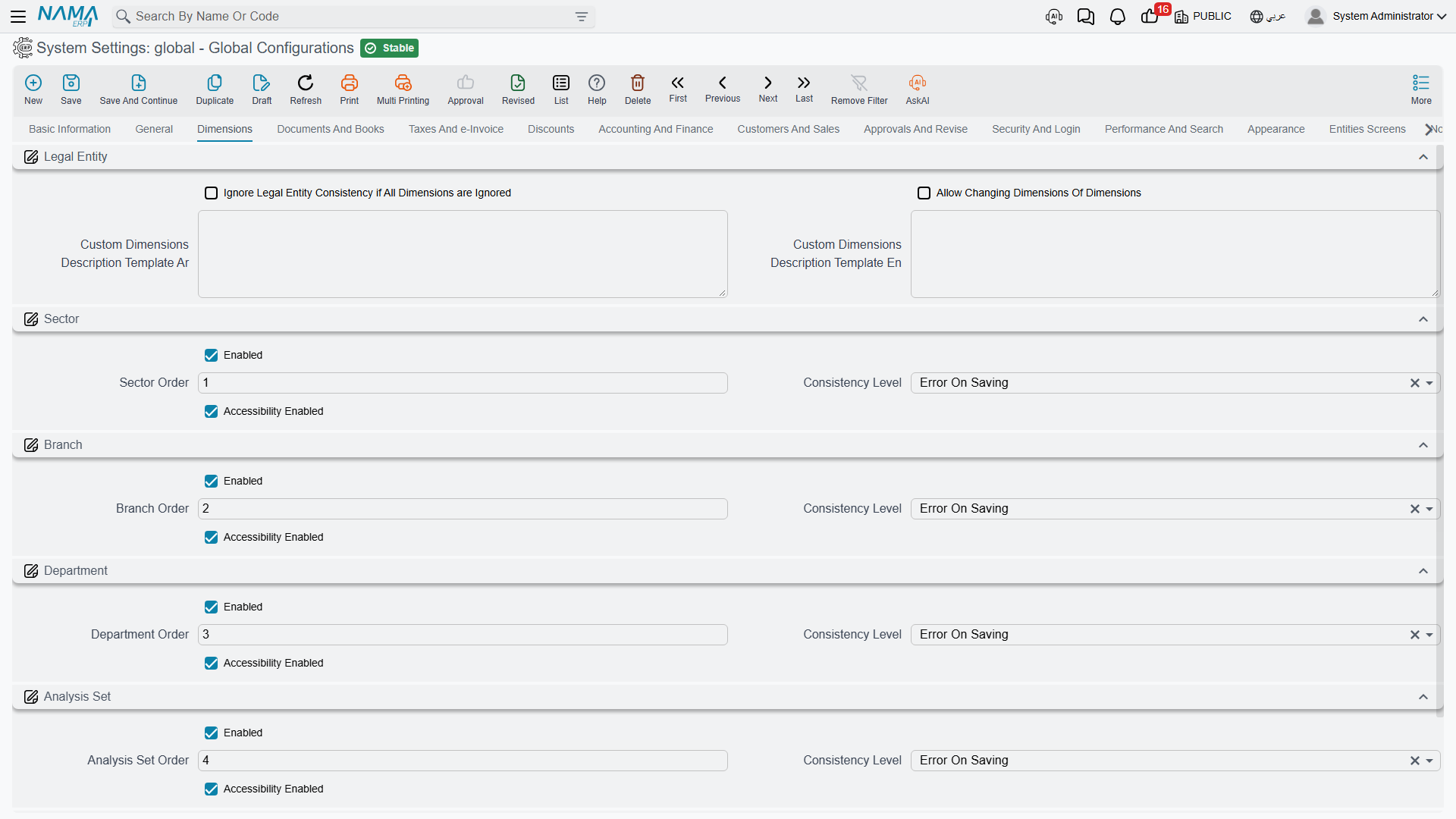Open Branch Consistency Level dropdown
1456x819 pixels.
pos(1429,510)
